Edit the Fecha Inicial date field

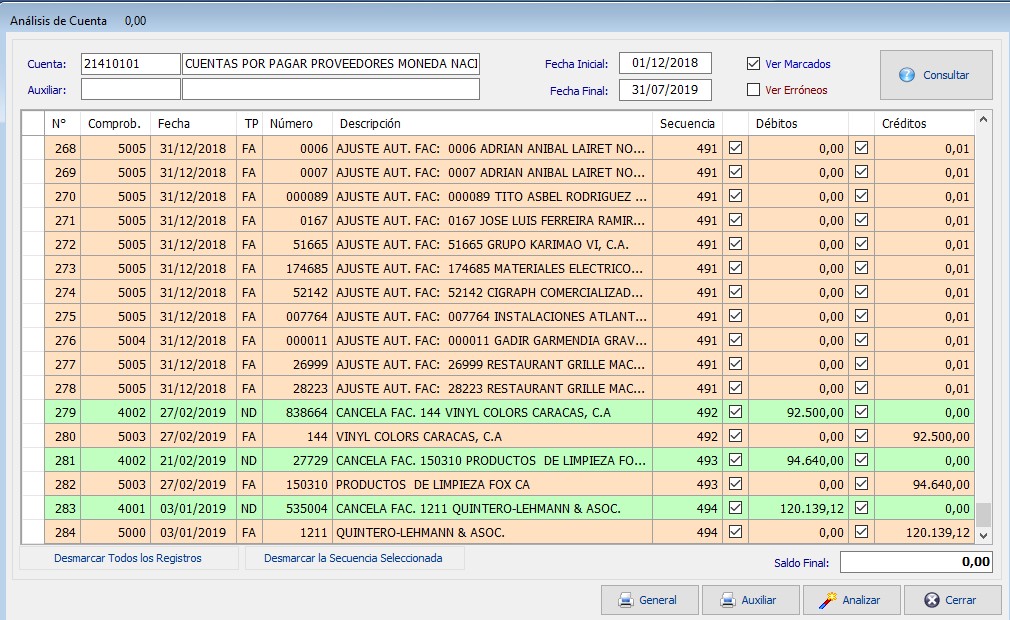[x=665, y=63]
